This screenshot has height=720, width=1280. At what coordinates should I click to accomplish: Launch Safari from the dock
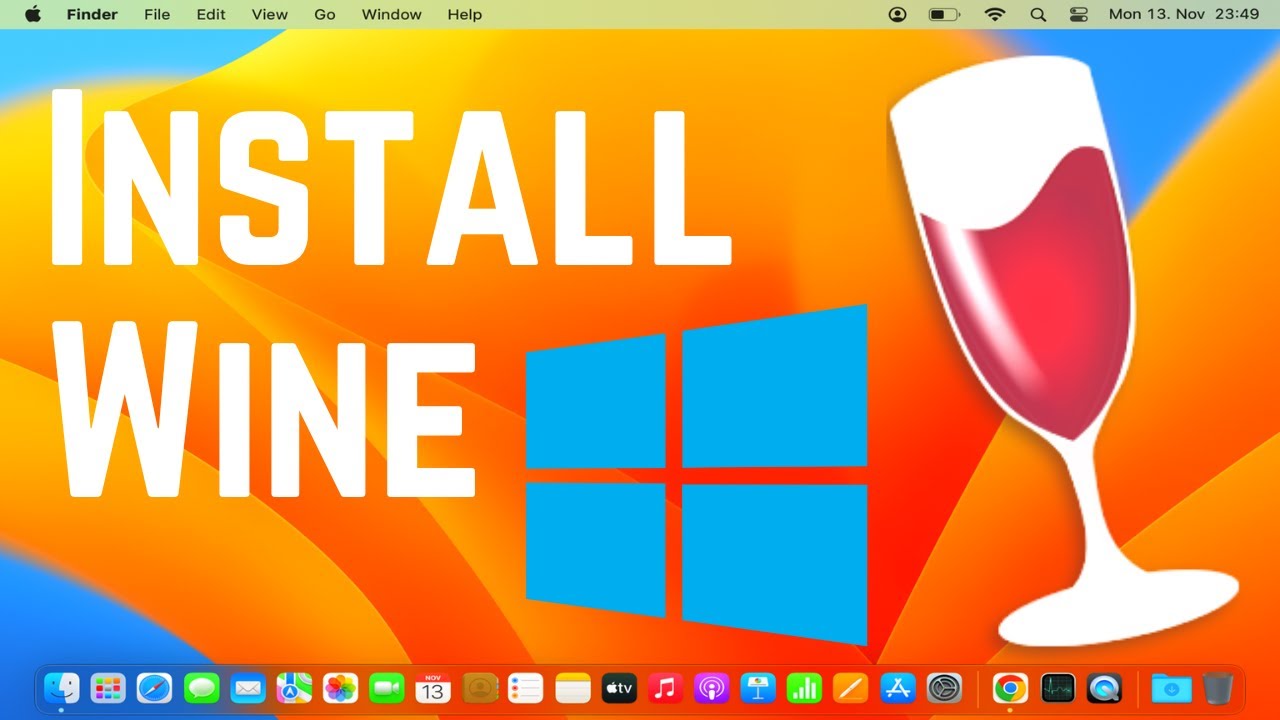pyautogui.click(x=155, y=688)
